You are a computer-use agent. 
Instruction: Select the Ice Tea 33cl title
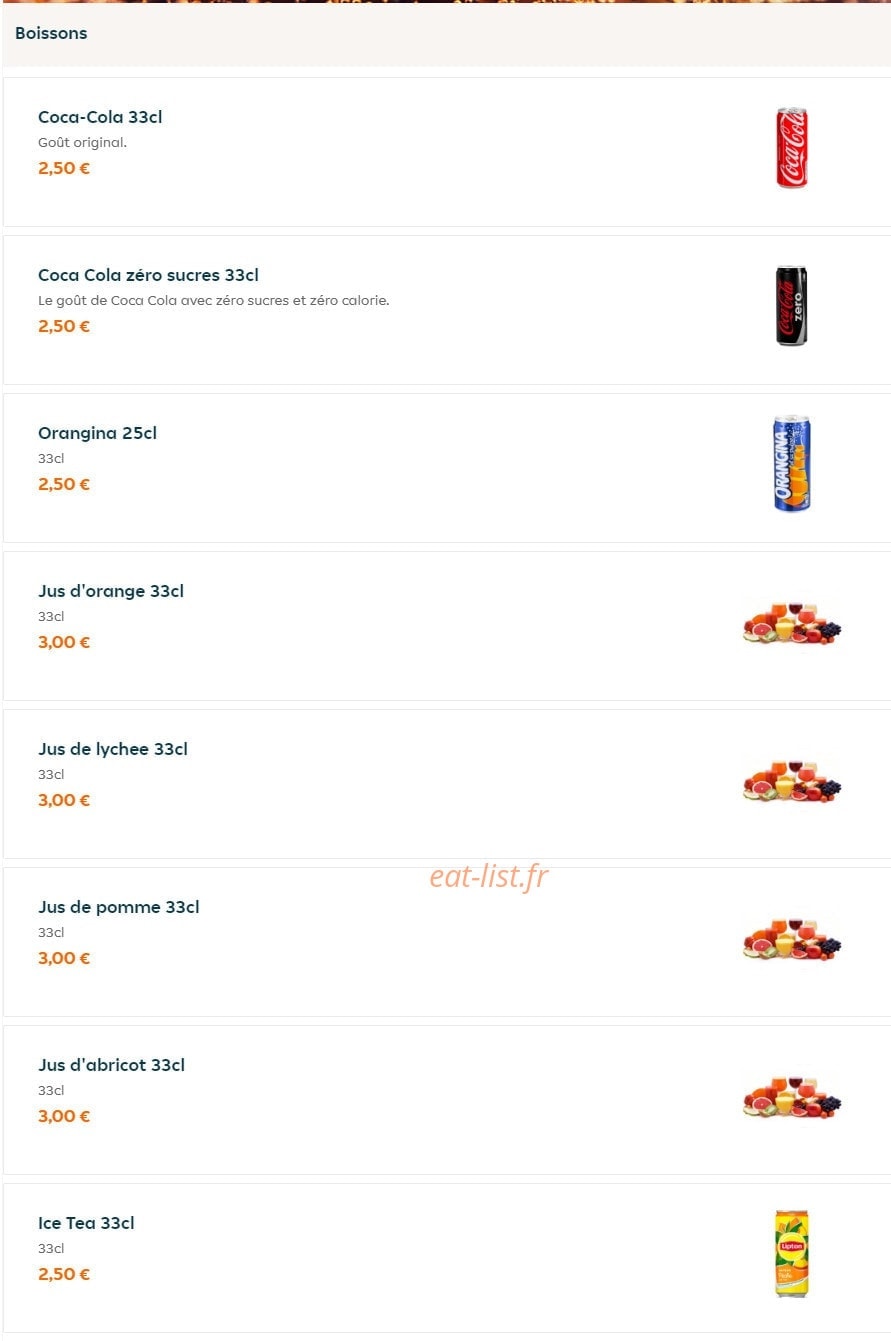click(x=86, y=1223)
